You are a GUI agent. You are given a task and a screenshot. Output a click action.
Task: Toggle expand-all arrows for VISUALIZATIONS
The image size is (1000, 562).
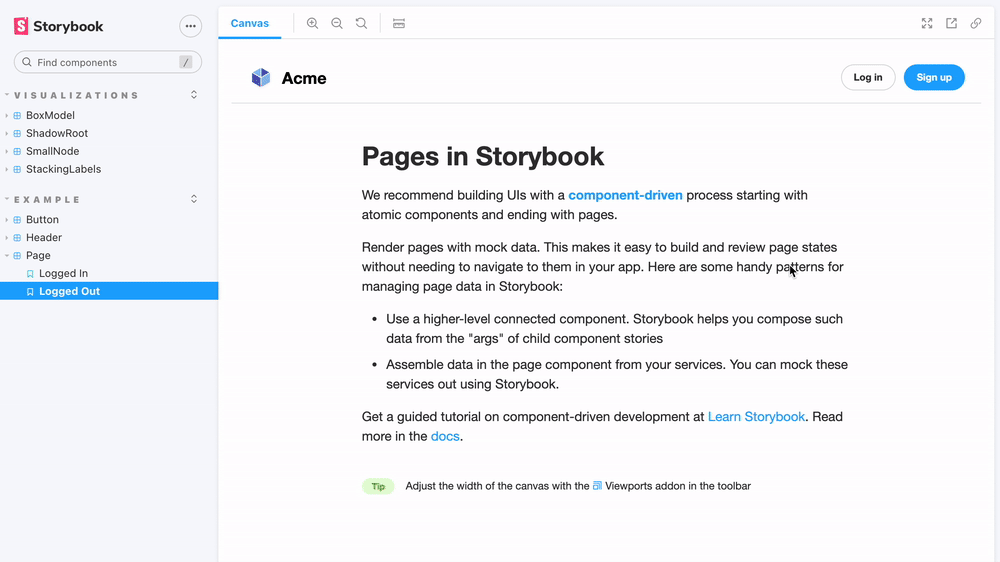coord(194,94)
